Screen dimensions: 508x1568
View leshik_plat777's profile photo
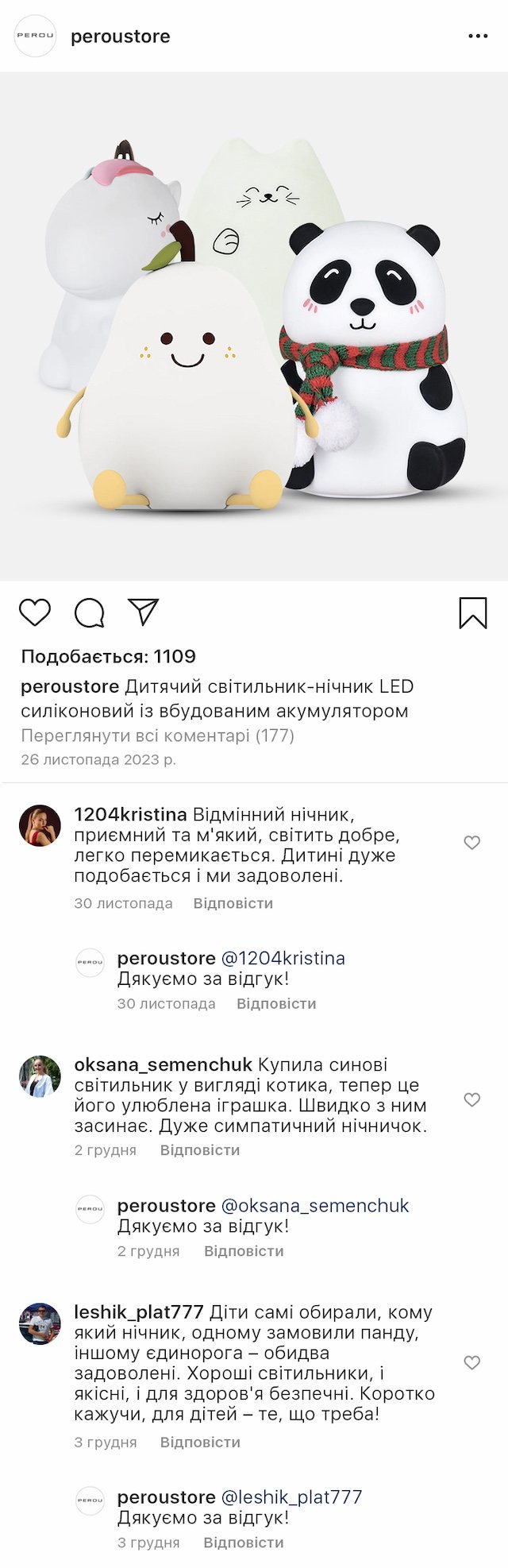40,1323
